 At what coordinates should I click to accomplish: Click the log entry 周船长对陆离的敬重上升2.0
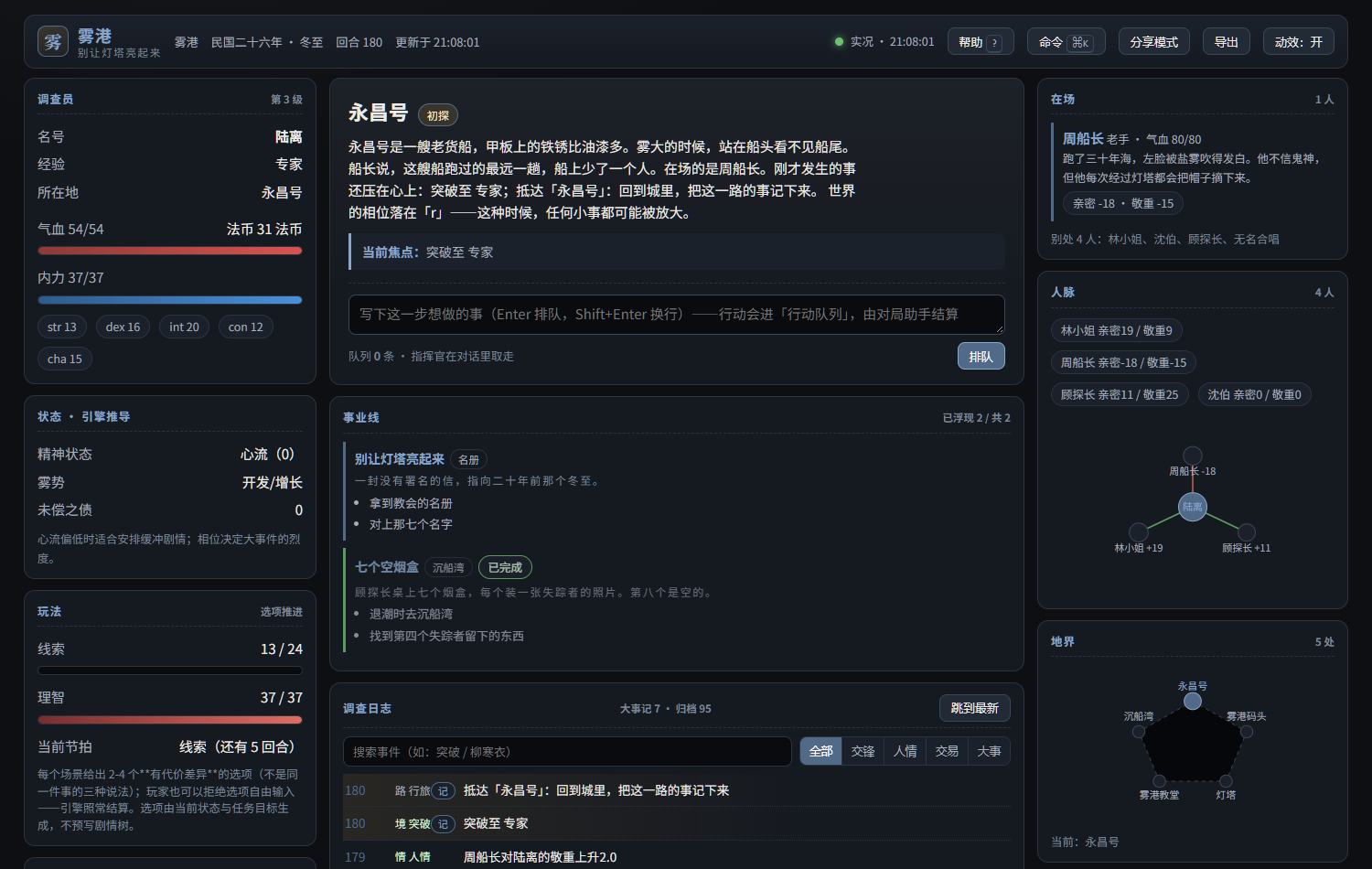[x=540, y=857]
